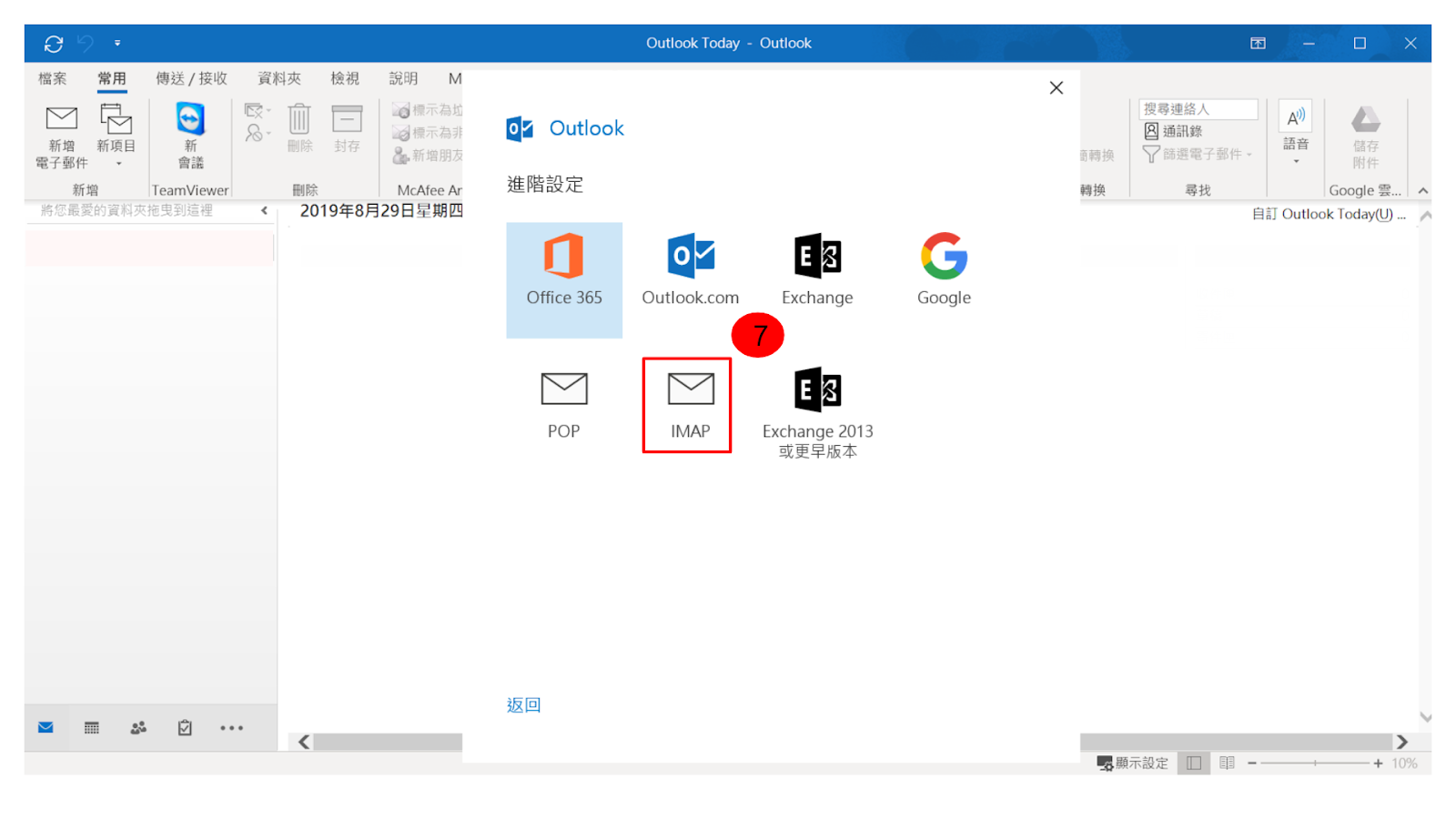Image resolution: width=1456 pixels, height=819 pixels.
Task: Open the quick access toolbar customize dropdown
Action: pos(117,43)
